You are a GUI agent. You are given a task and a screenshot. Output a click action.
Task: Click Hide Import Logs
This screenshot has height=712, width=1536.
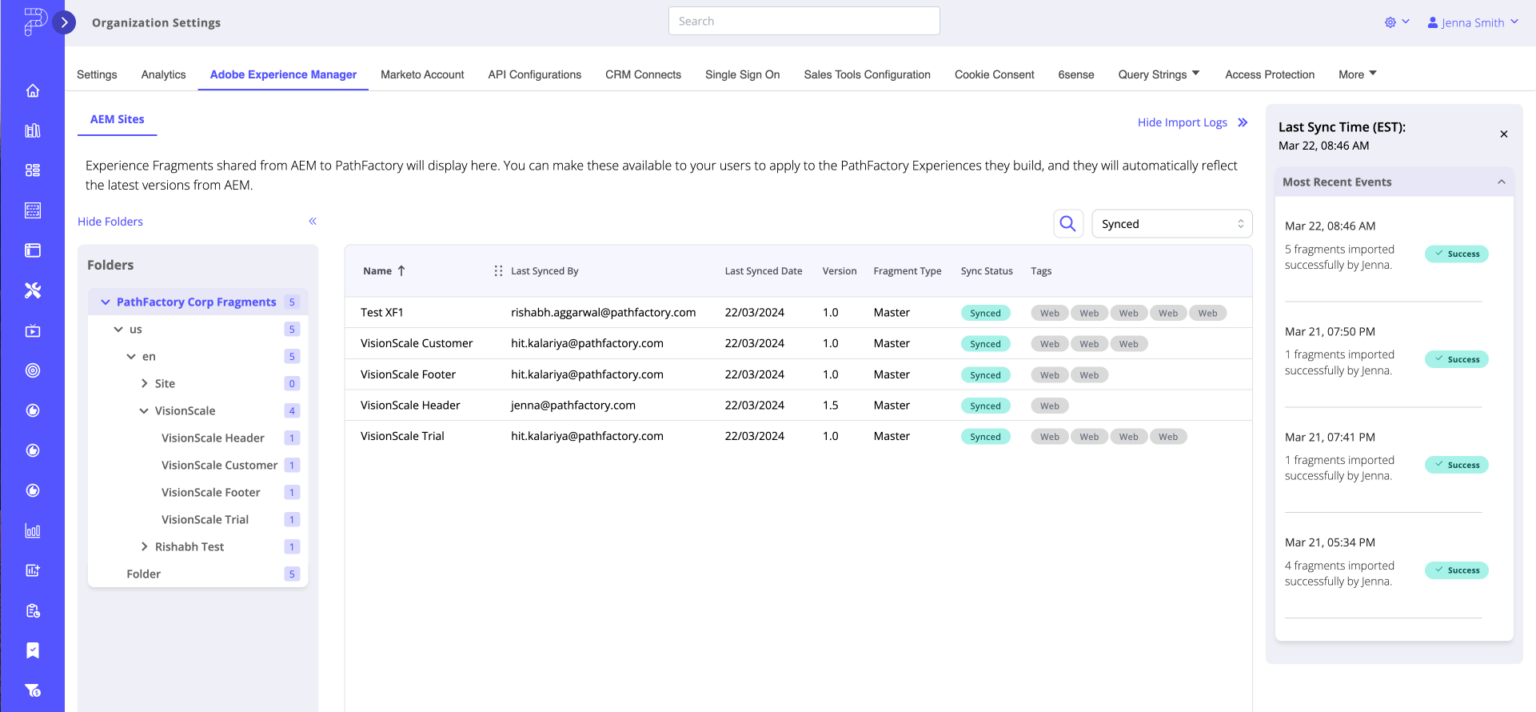(1182, 122)
